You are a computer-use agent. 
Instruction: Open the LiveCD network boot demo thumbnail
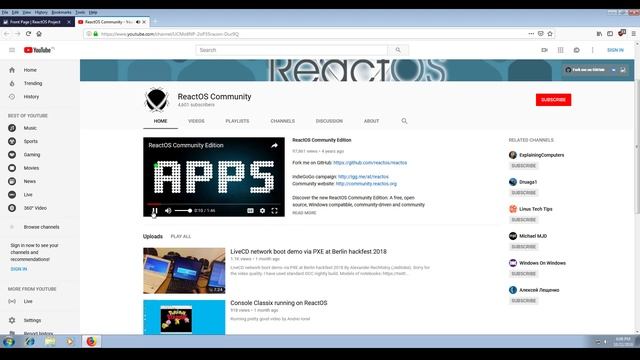click(x=184, y=271)
